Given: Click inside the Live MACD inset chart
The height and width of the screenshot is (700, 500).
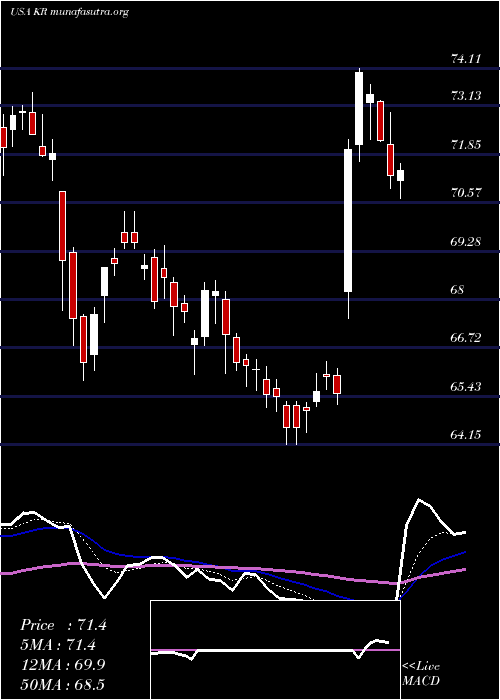Looking at the screenshot, I should pyautogui.click(x=275, y=650).
